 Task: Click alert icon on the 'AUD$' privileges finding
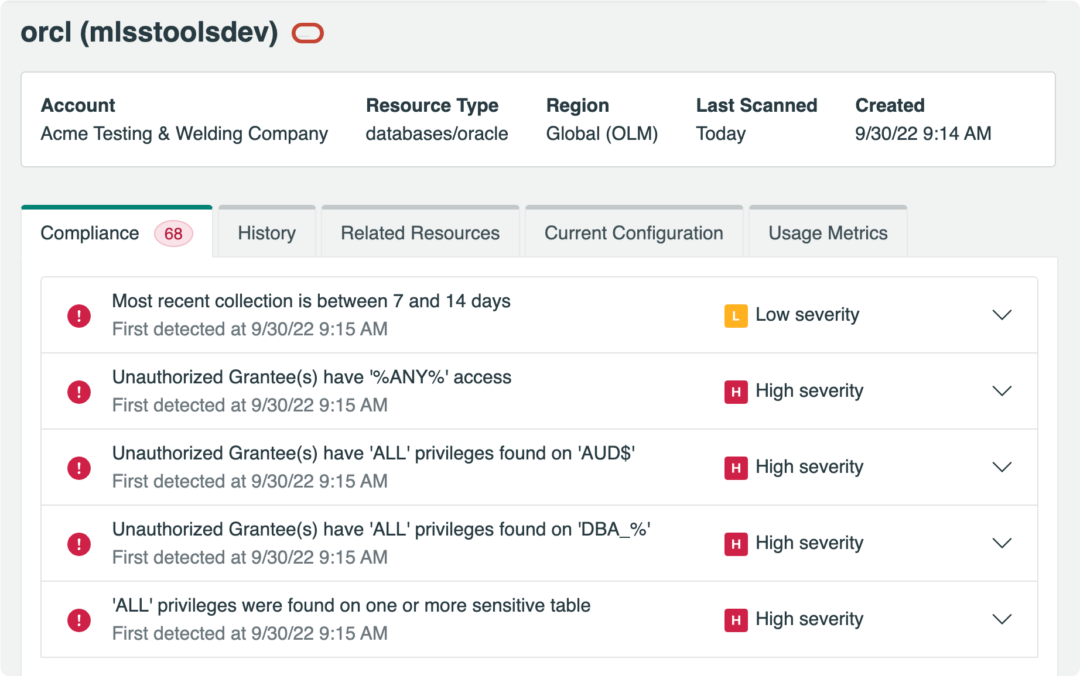pyautogui.click(x=79, y=467)
